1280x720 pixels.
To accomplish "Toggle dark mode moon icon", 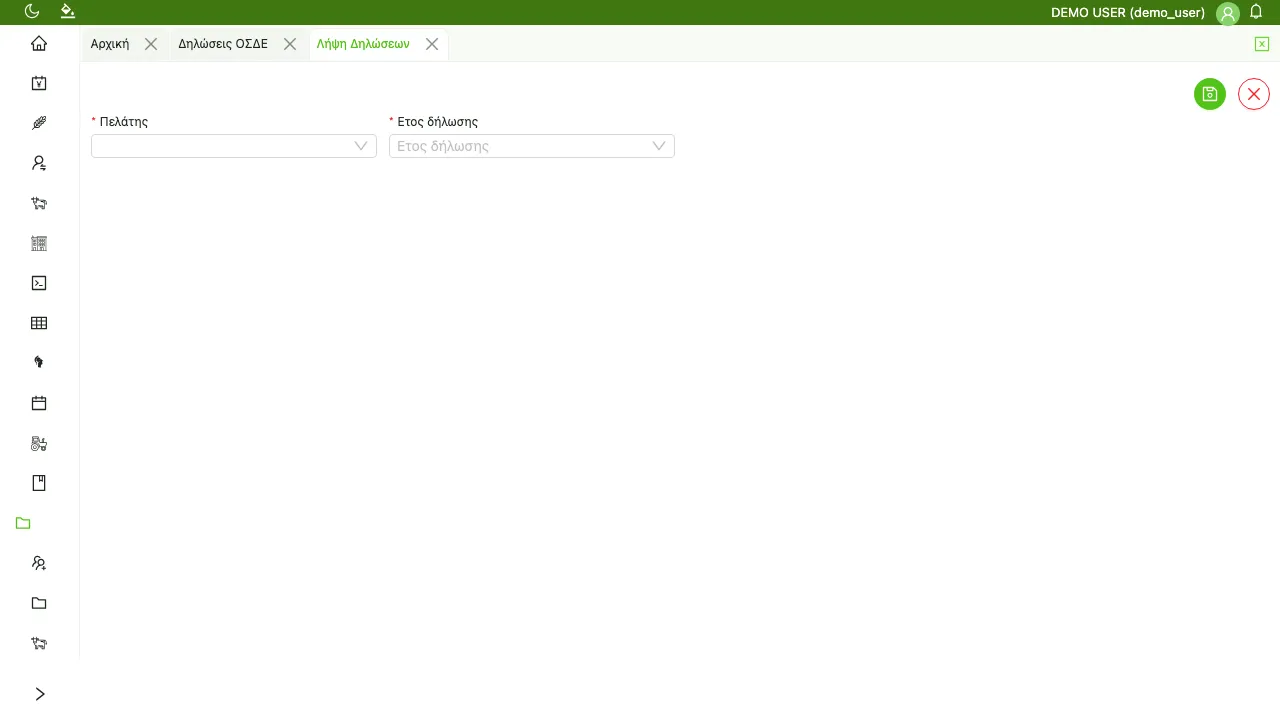I will (x=32, y=11).
